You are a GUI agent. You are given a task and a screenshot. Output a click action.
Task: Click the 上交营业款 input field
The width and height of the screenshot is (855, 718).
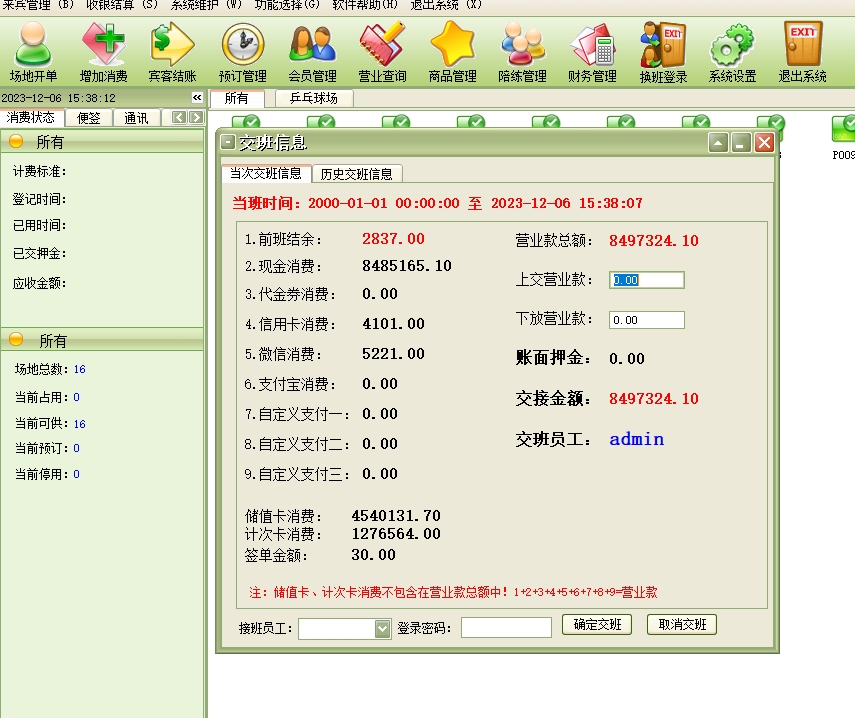point(647,281)
